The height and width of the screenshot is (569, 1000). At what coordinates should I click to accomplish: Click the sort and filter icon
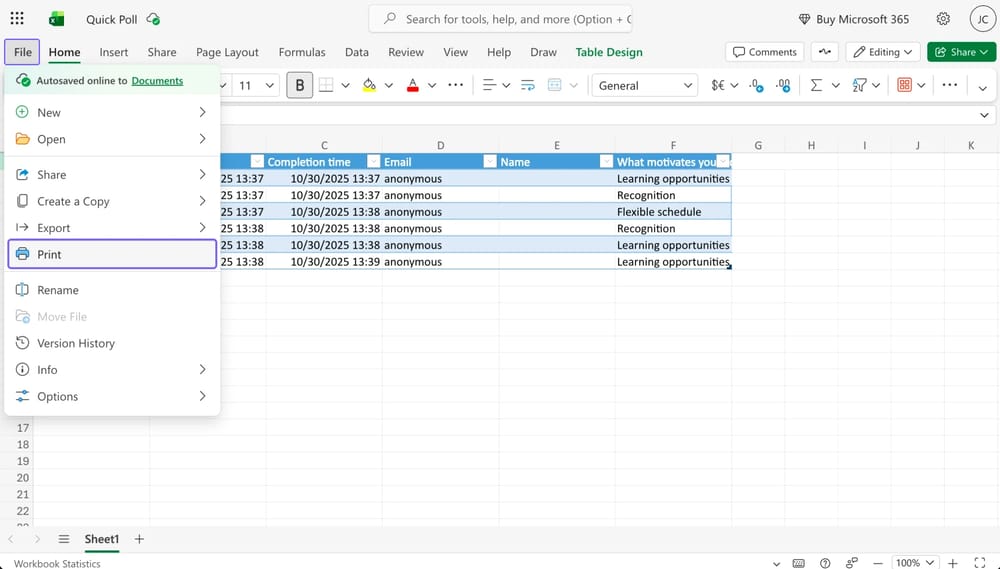coord(859,86)
